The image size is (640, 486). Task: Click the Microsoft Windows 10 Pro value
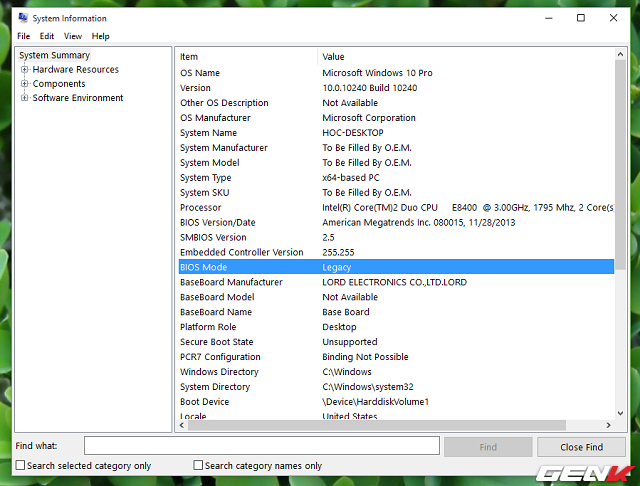pyautogui.click(x=377, y=73)
